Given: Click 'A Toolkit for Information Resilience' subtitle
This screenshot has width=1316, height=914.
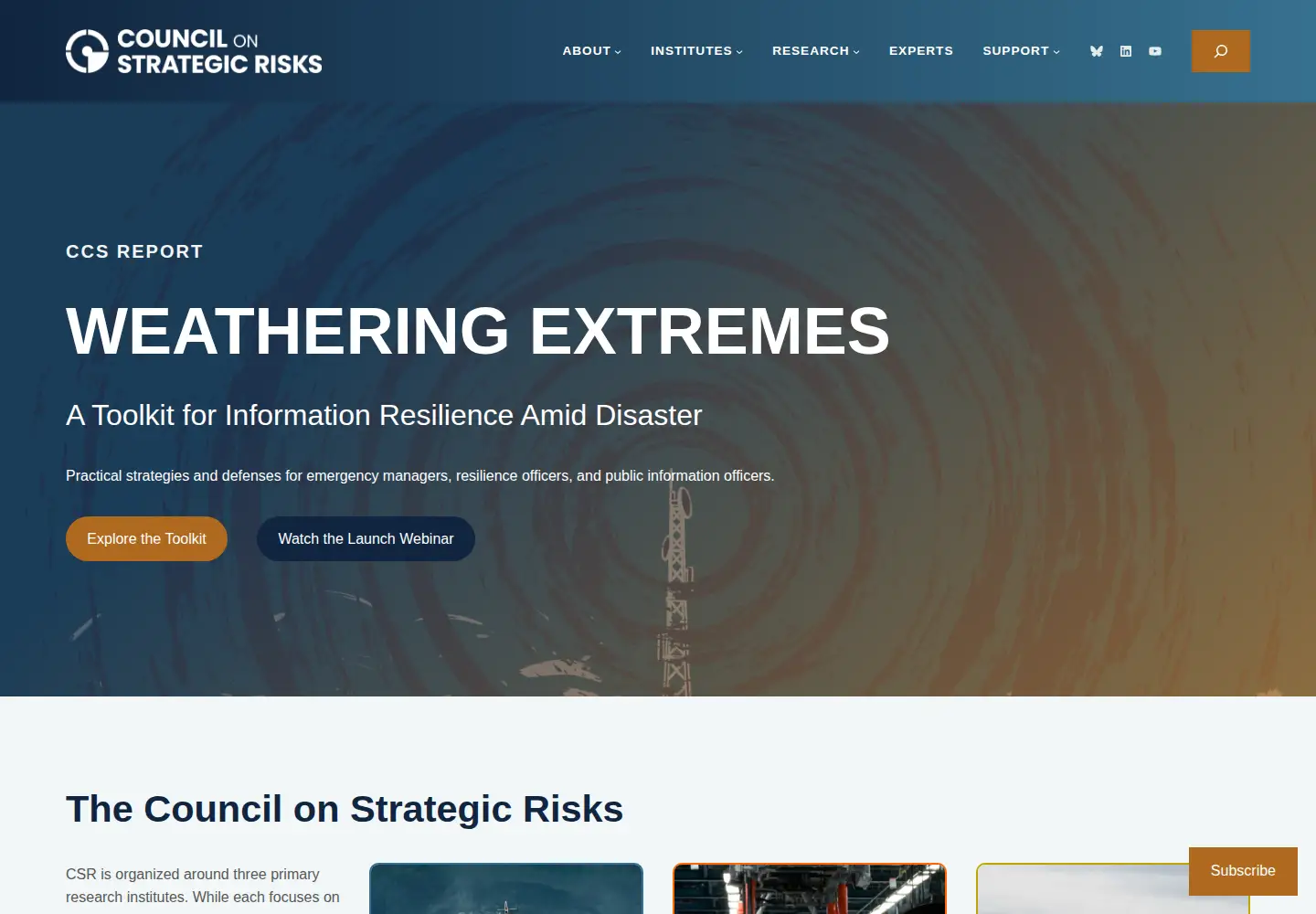Looking at the screenshot, I should tap(384, 415).
